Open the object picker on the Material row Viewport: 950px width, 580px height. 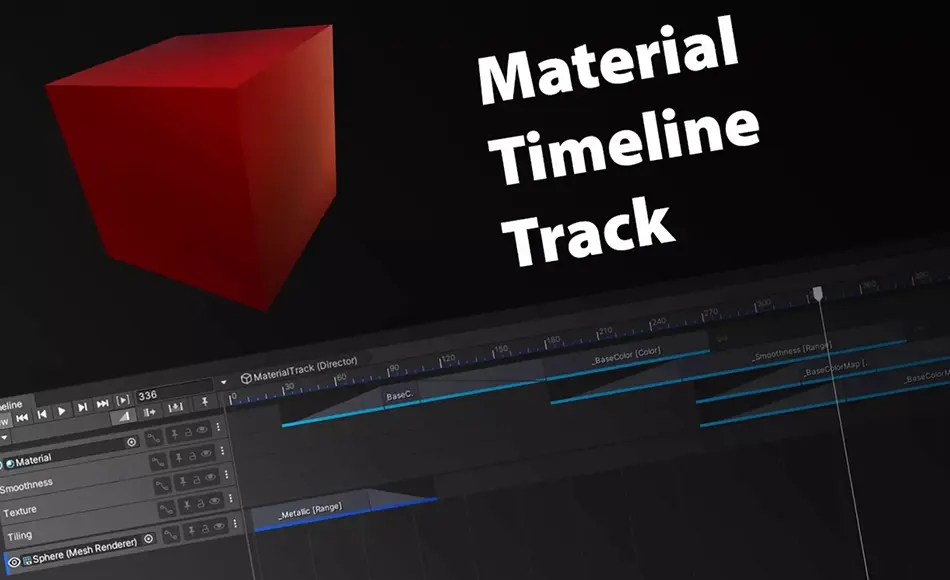click(131, 442)
